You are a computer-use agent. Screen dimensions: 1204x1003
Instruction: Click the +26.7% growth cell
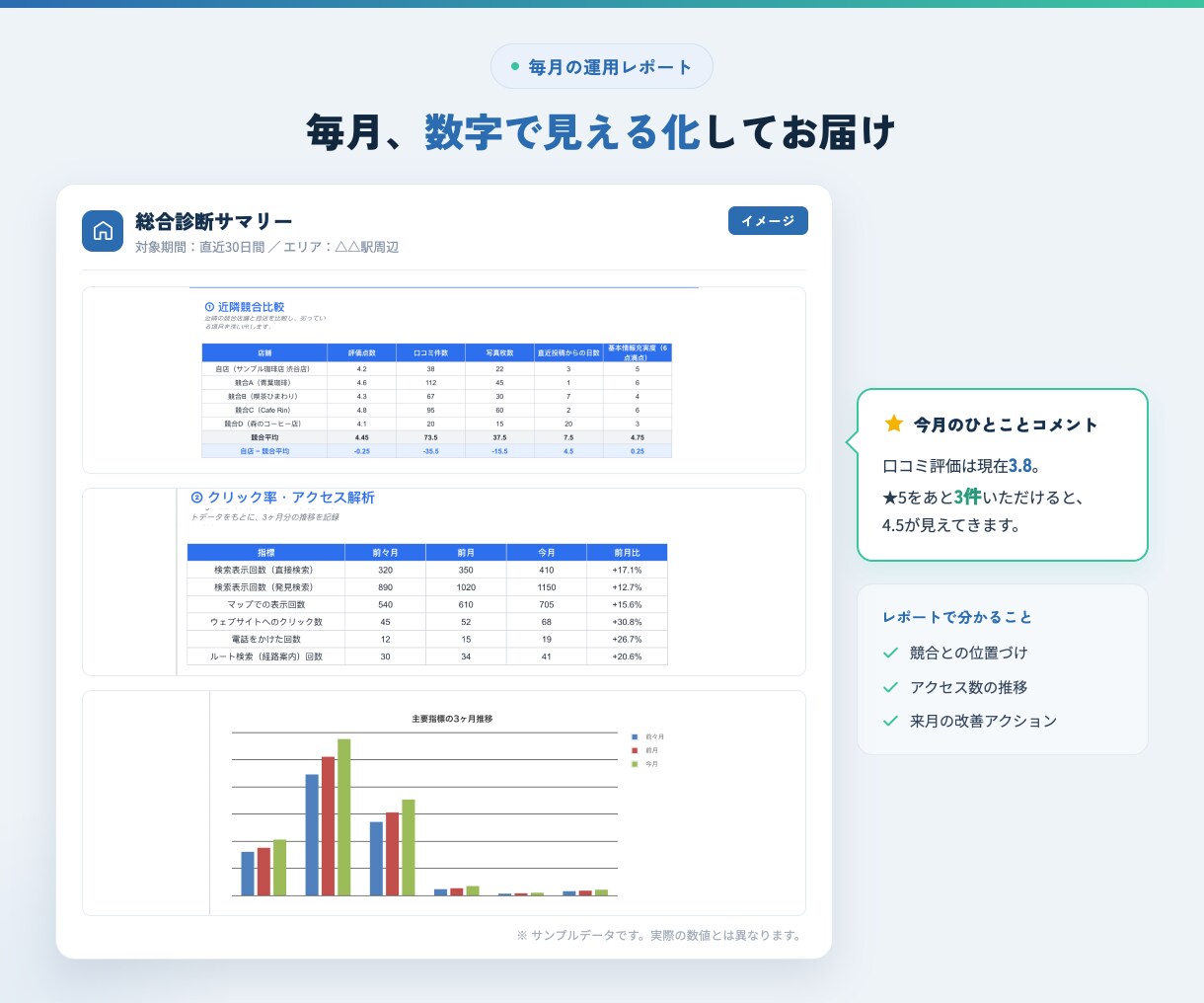[x=627, y=639]
